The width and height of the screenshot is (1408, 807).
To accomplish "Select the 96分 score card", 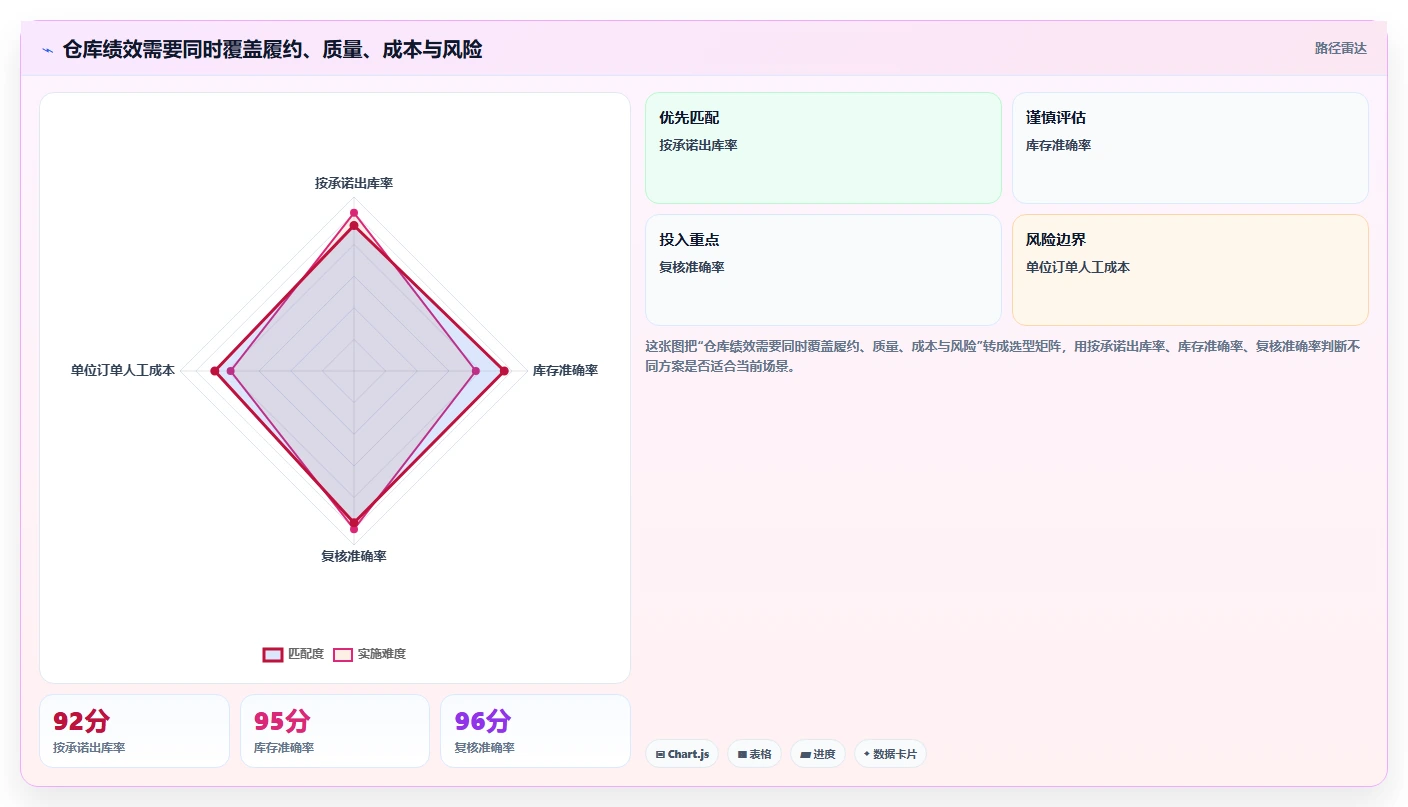I will coord(535,731).
